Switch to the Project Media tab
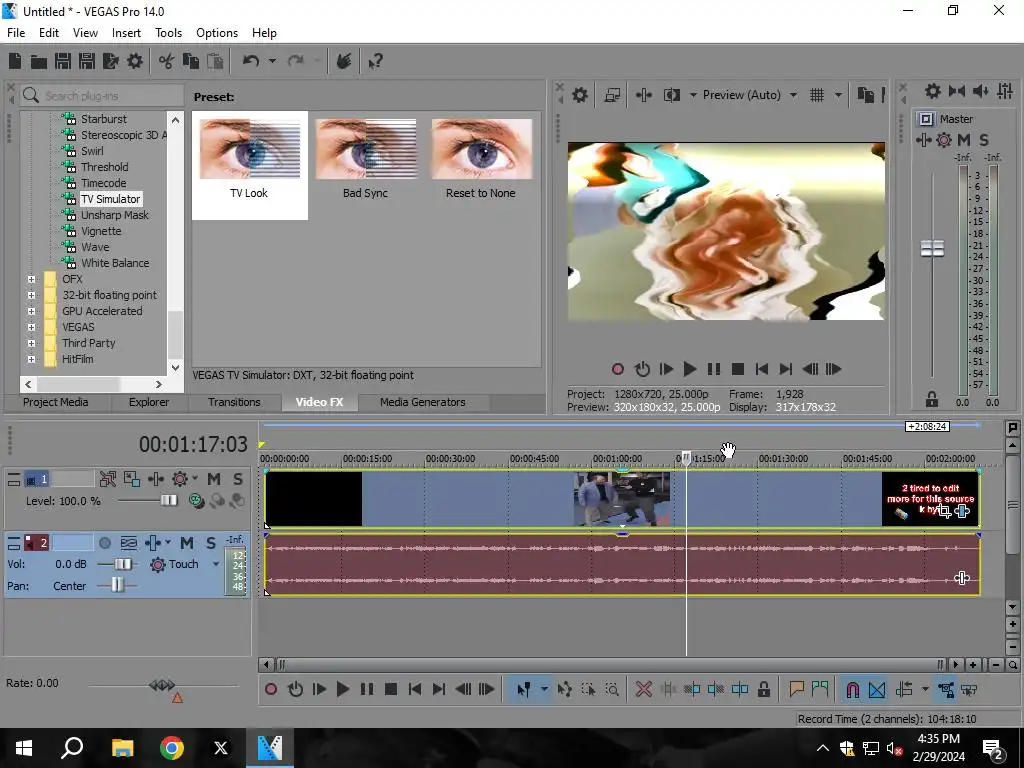The image size is (1024, 768). [x=56, y=402]
